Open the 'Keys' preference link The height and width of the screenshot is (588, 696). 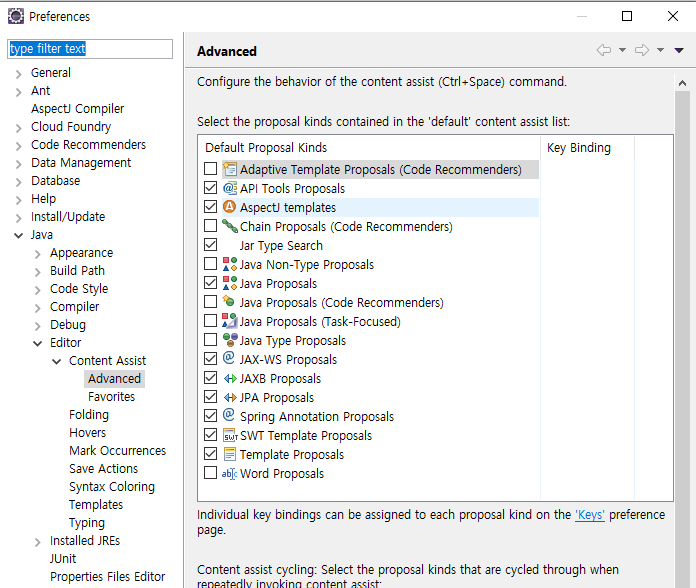(x=589, y=515)
